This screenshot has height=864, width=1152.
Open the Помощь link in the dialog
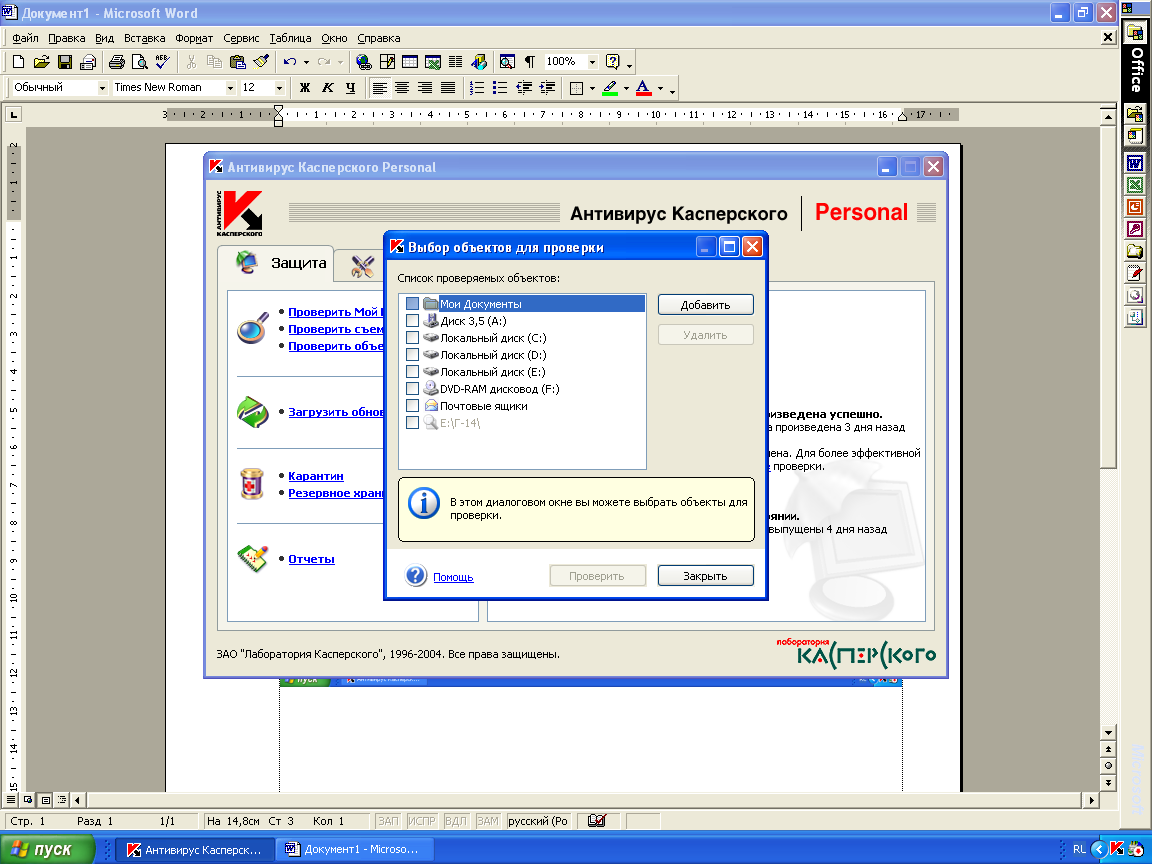point(453,577)
